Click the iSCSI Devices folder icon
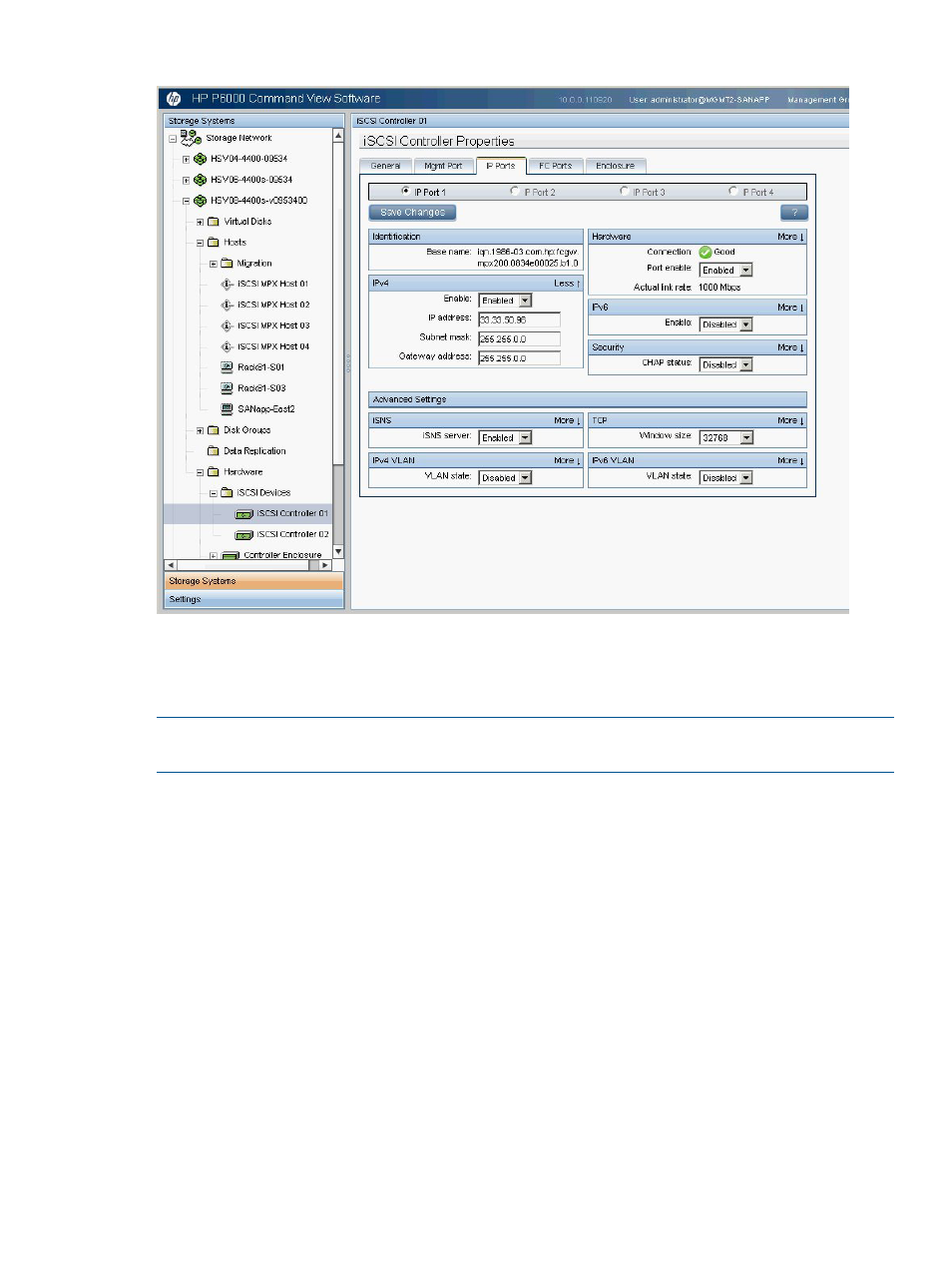Viewport: 952px width, 1268px height. tap(227, 492)
